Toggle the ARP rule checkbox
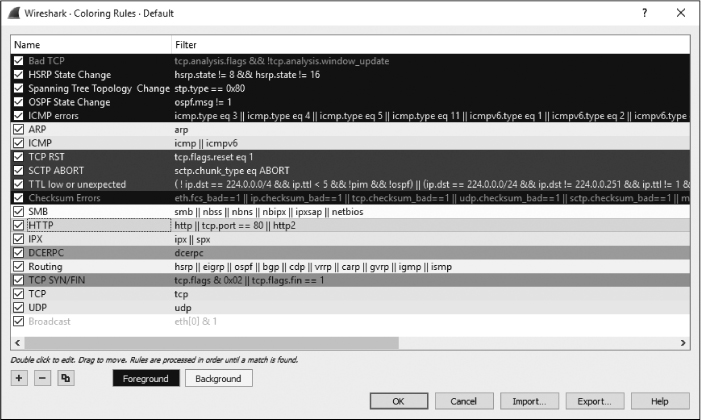701x420 pixels. click(x=18, y=130)
